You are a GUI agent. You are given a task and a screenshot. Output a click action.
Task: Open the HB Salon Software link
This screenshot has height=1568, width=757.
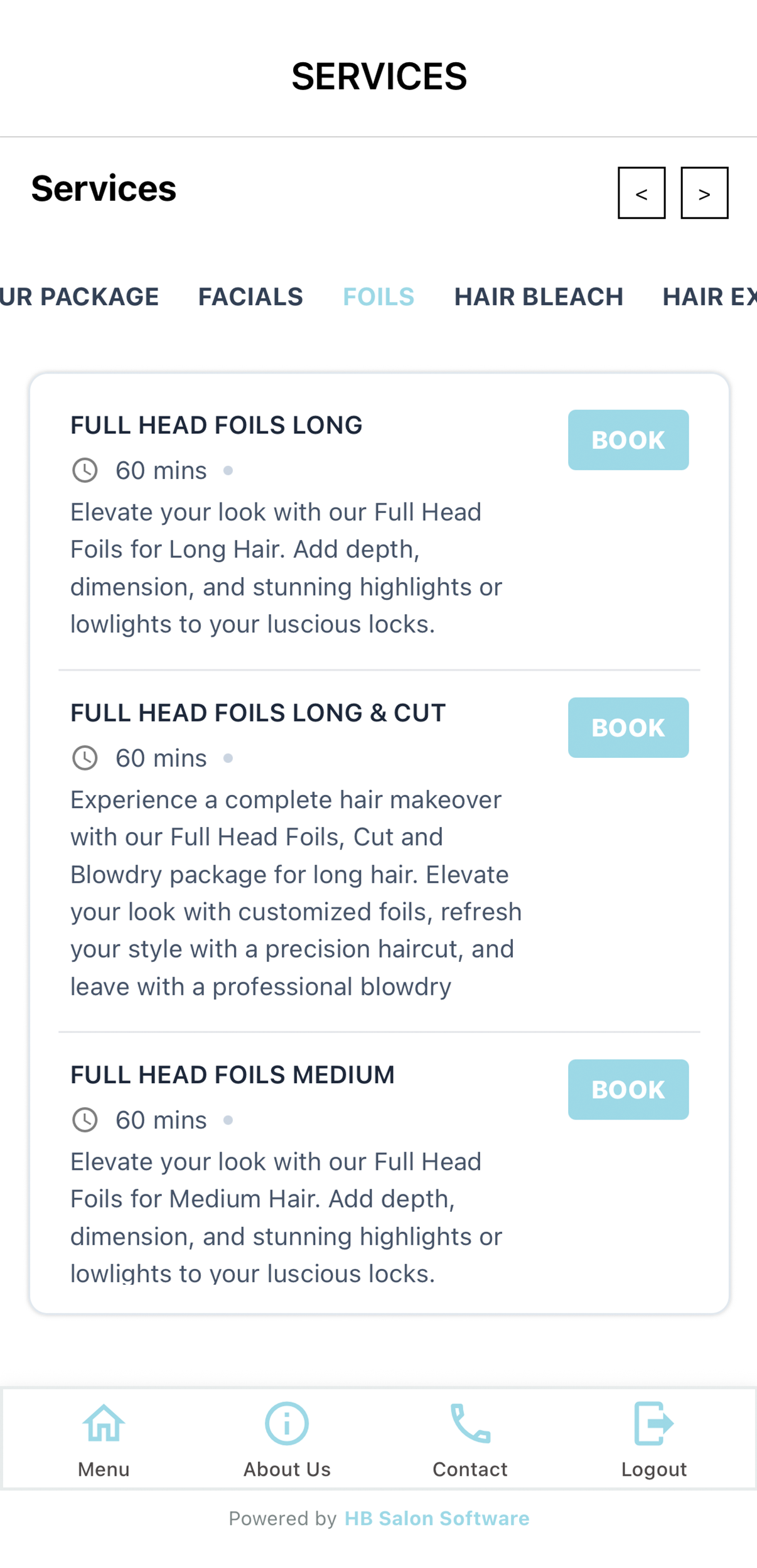coord(437,1518)
